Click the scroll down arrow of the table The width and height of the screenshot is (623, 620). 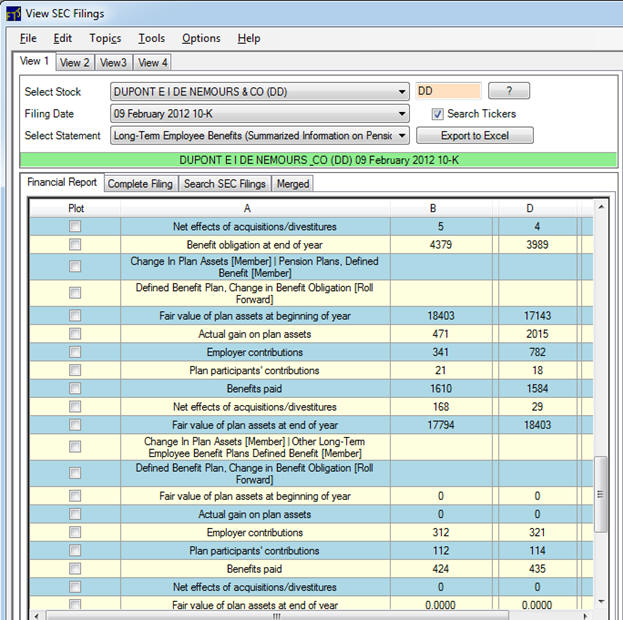coord(601,602)
